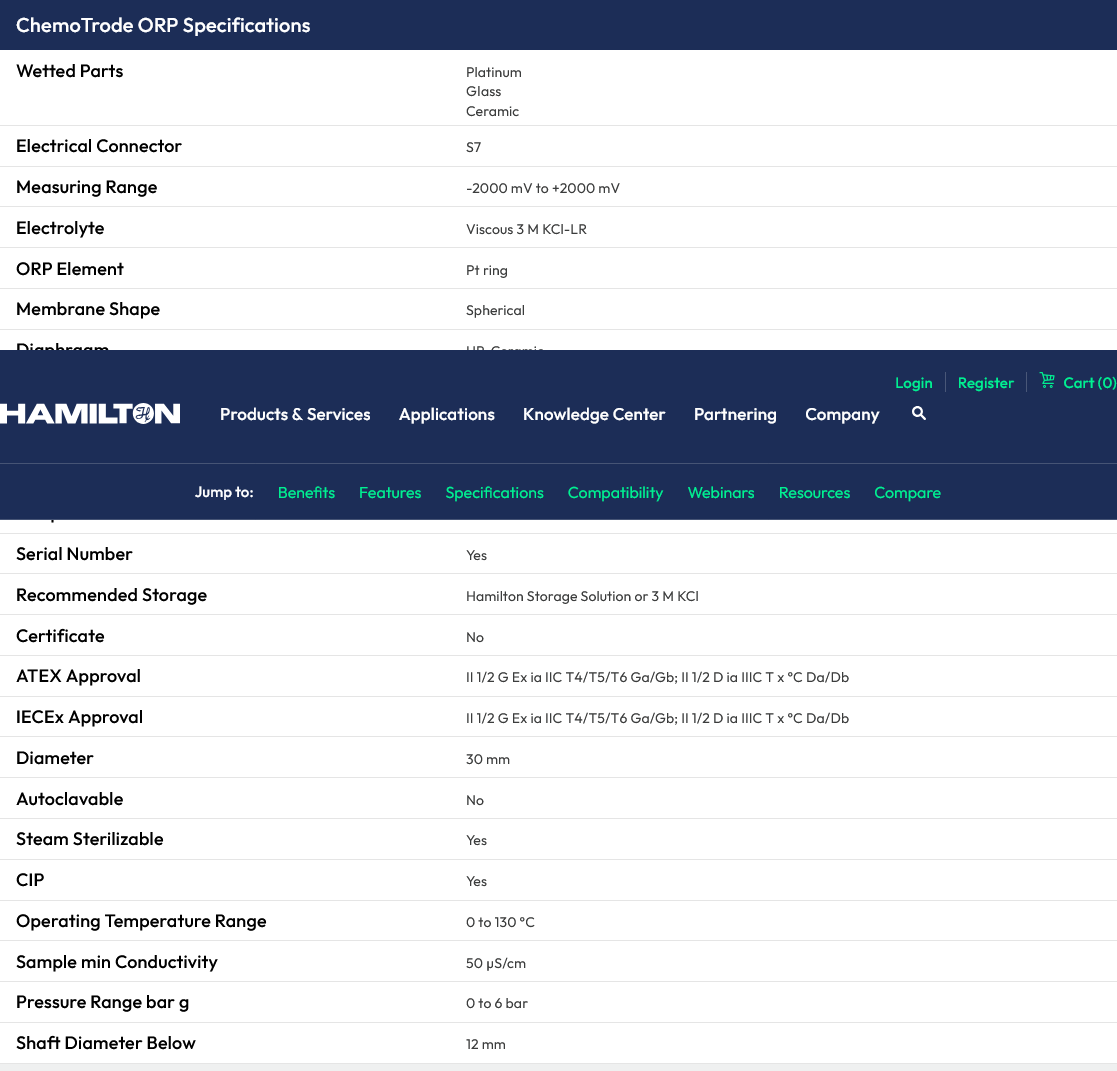
Task: Select the IECEx Approval label
Action: pos(80,717)
